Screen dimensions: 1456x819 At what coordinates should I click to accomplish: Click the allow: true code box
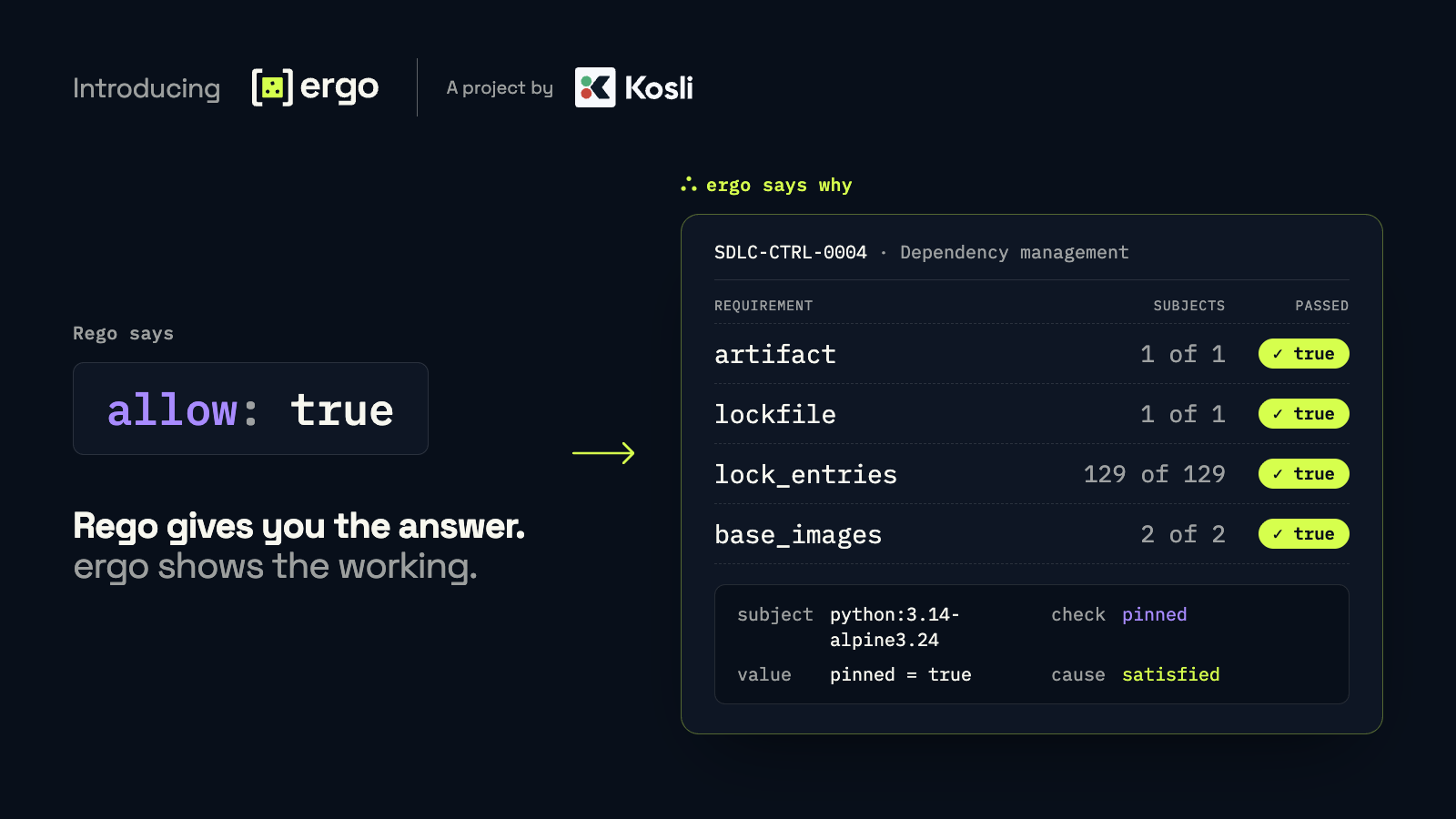250,409
